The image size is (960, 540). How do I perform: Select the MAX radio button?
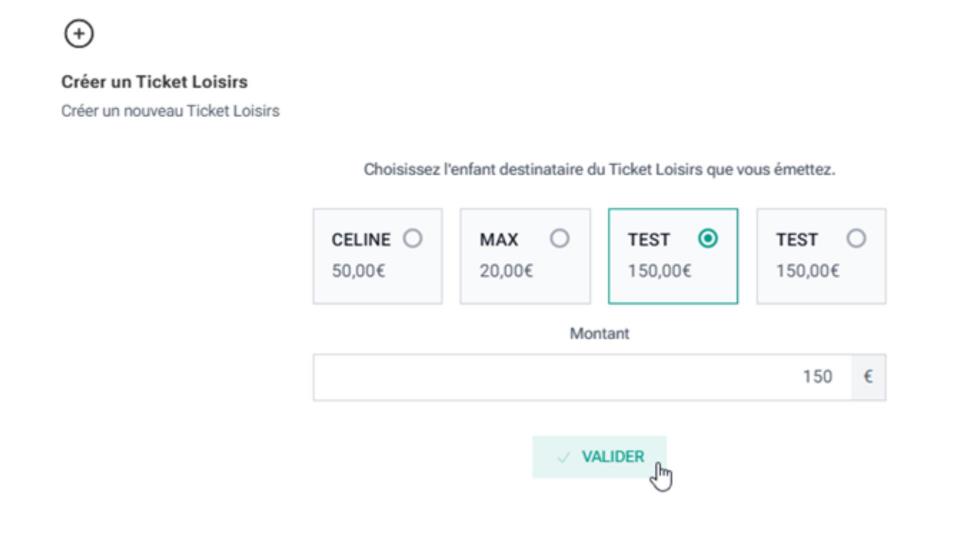click(x=561, y=240)
